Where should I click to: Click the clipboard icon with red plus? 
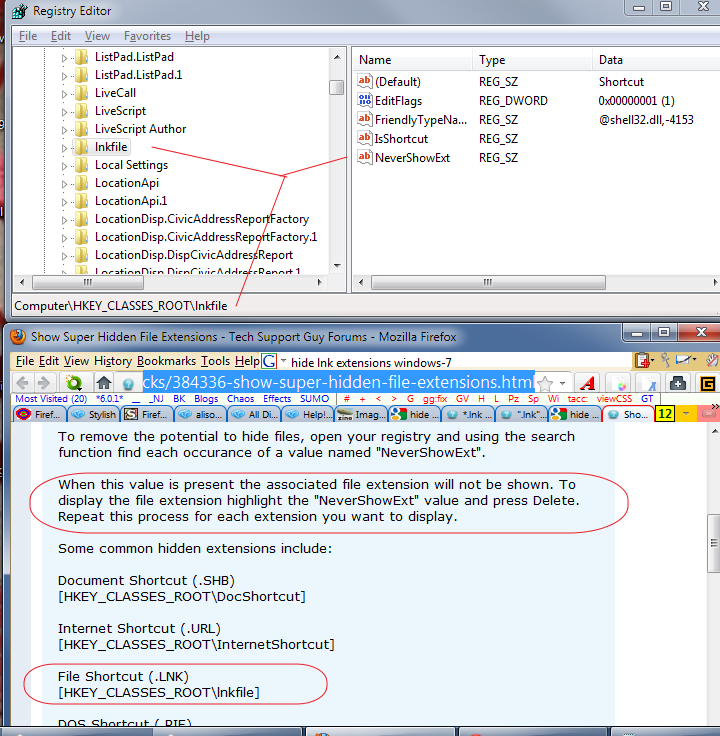point(643,360)
